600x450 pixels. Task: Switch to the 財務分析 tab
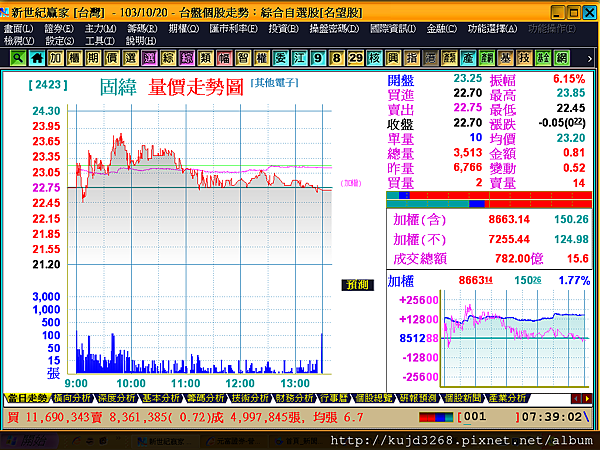(x=295, y=398)
